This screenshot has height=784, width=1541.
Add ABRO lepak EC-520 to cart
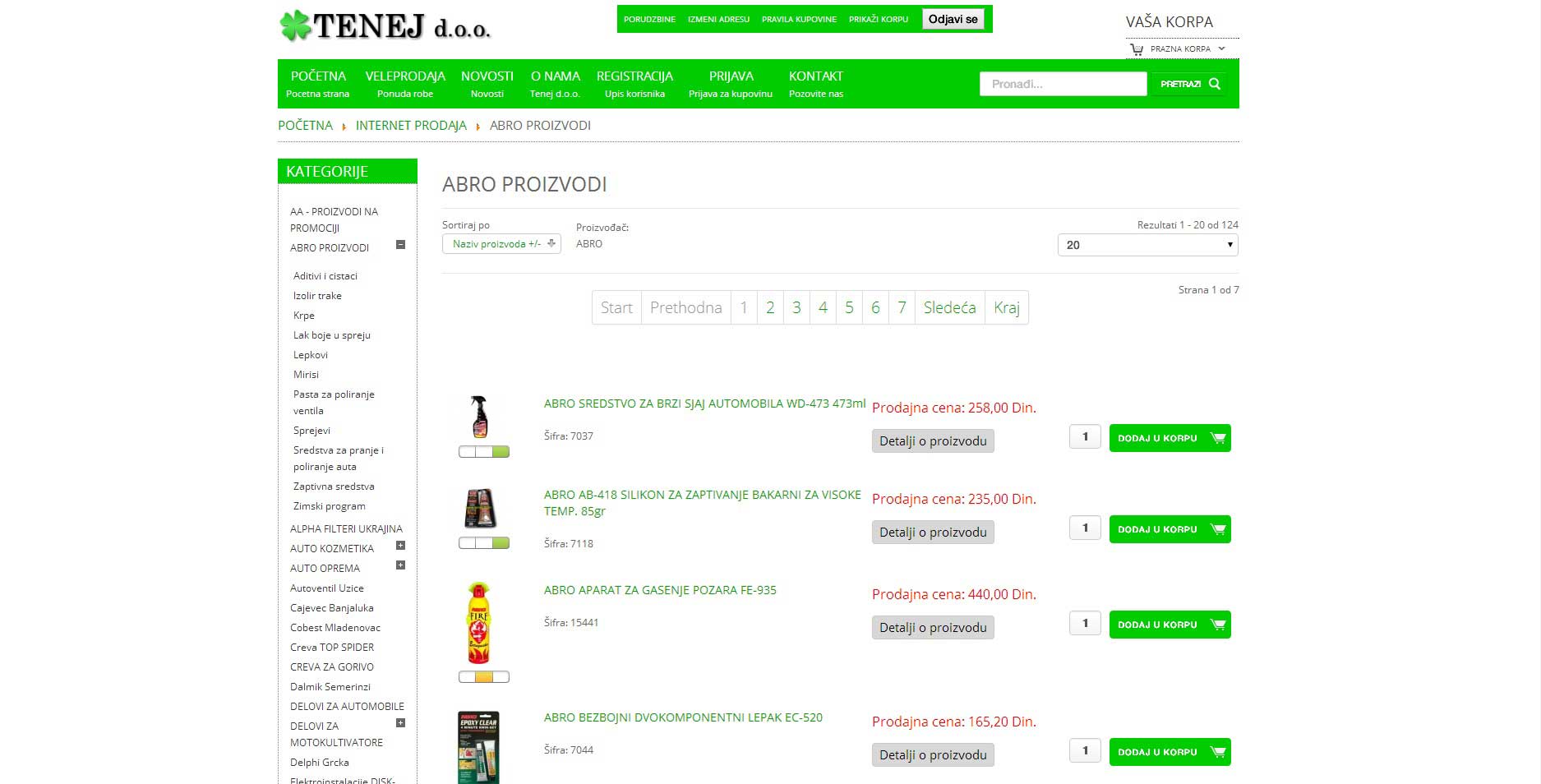(x=1170, y=752)
